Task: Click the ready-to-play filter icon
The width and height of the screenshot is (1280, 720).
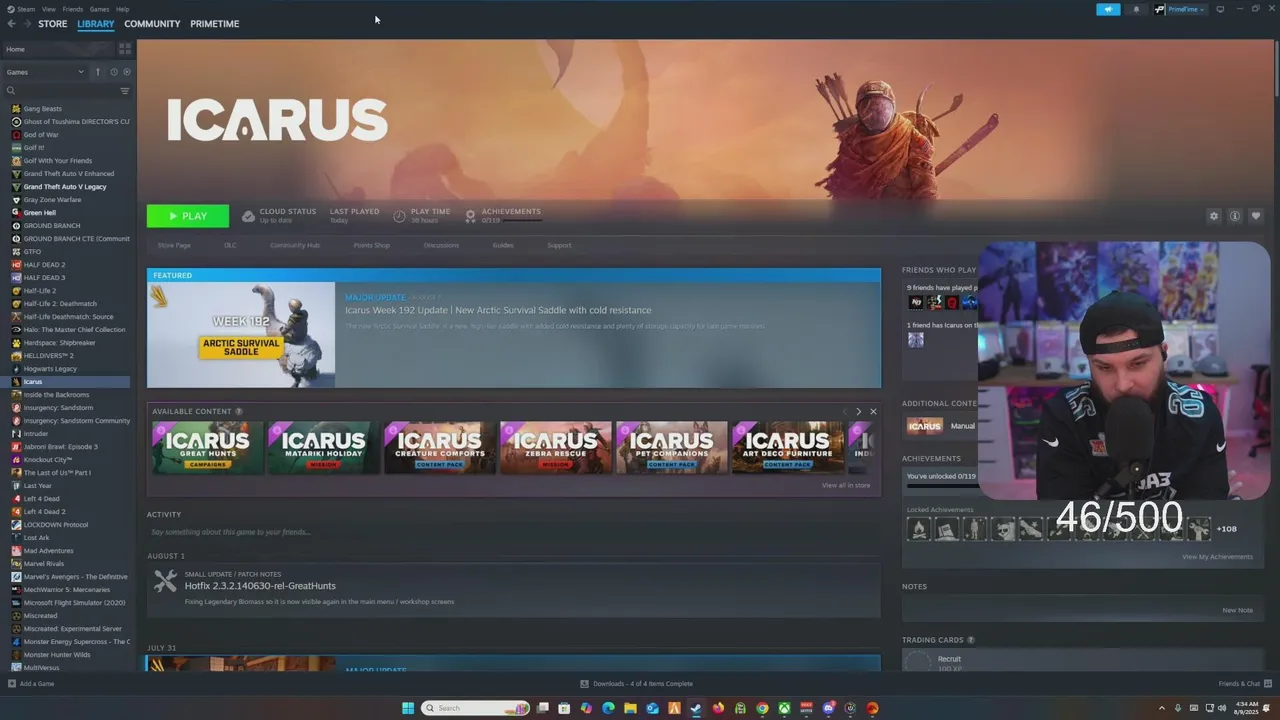Action: click(126, 72)
